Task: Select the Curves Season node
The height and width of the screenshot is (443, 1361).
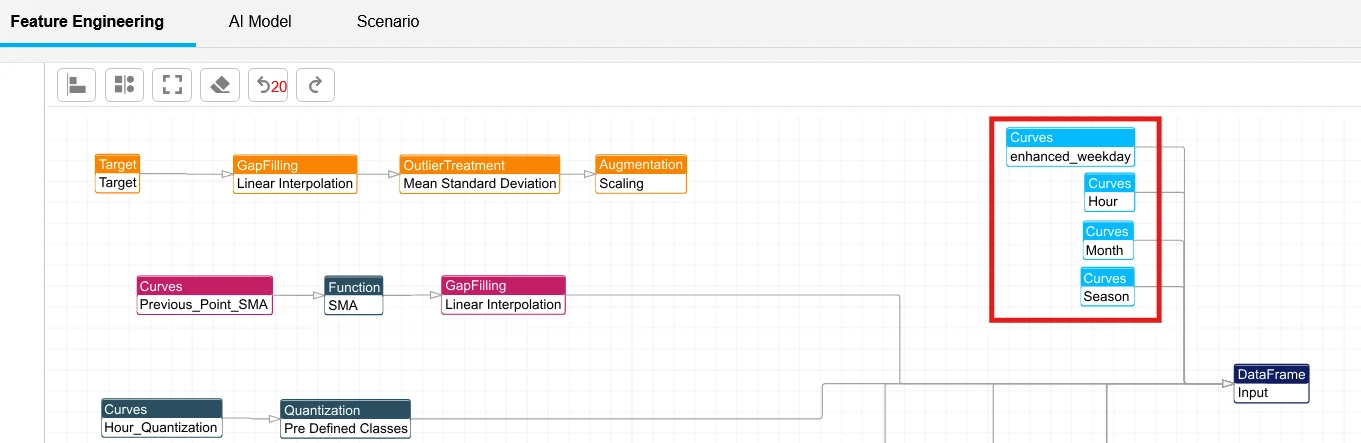Action: pyautogui.click(x=1107, y=287)
